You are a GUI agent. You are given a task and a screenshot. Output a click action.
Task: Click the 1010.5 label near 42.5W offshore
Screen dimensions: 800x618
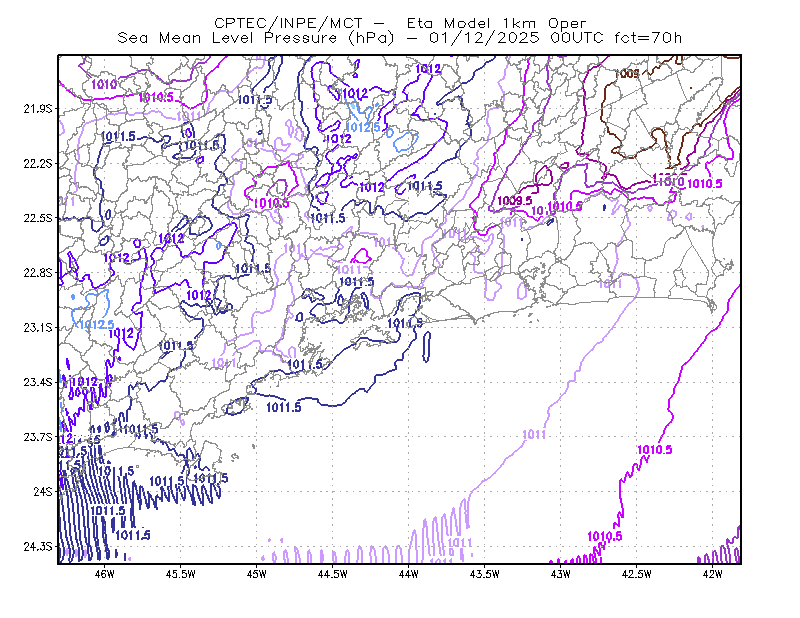coord(655,450)
